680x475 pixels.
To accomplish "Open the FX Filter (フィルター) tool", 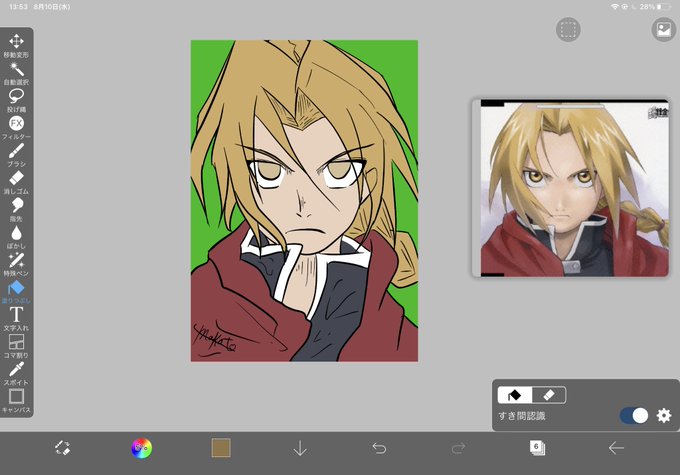I will 16,128.
